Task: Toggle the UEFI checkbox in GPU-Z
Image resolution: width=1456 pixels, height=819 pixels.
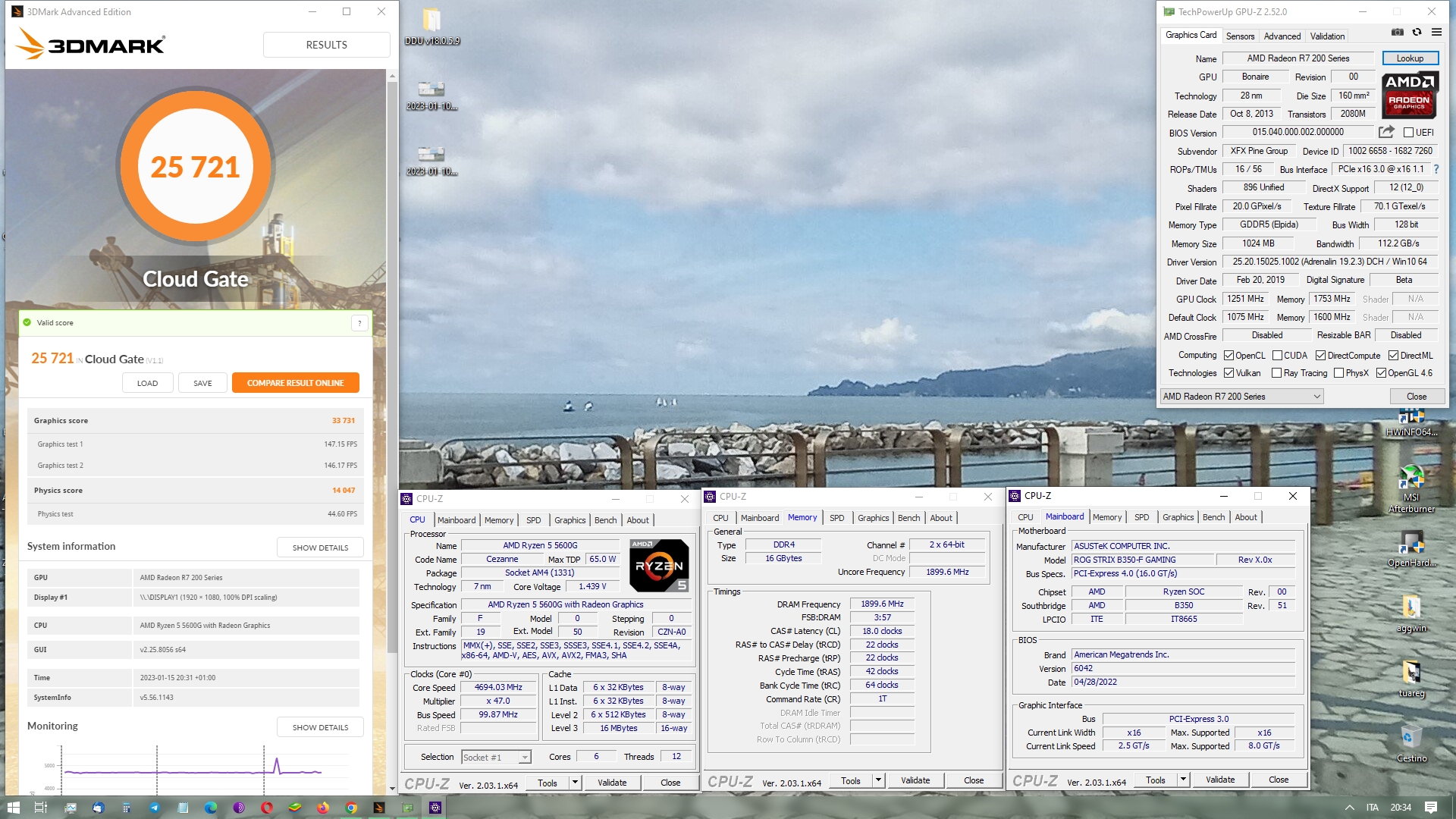Action: pyautogui.click(x=1408, y=133)
